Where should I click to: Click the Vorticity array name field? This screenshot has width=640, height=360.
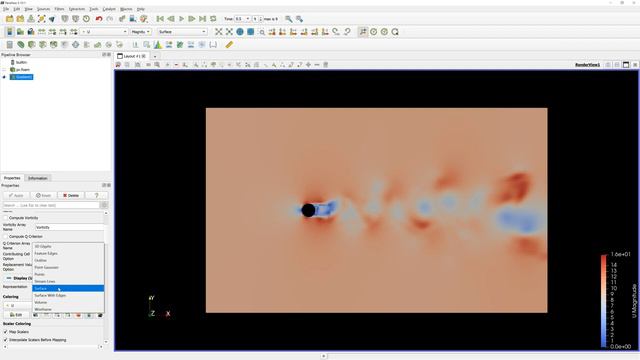click(x=69, y=227)
